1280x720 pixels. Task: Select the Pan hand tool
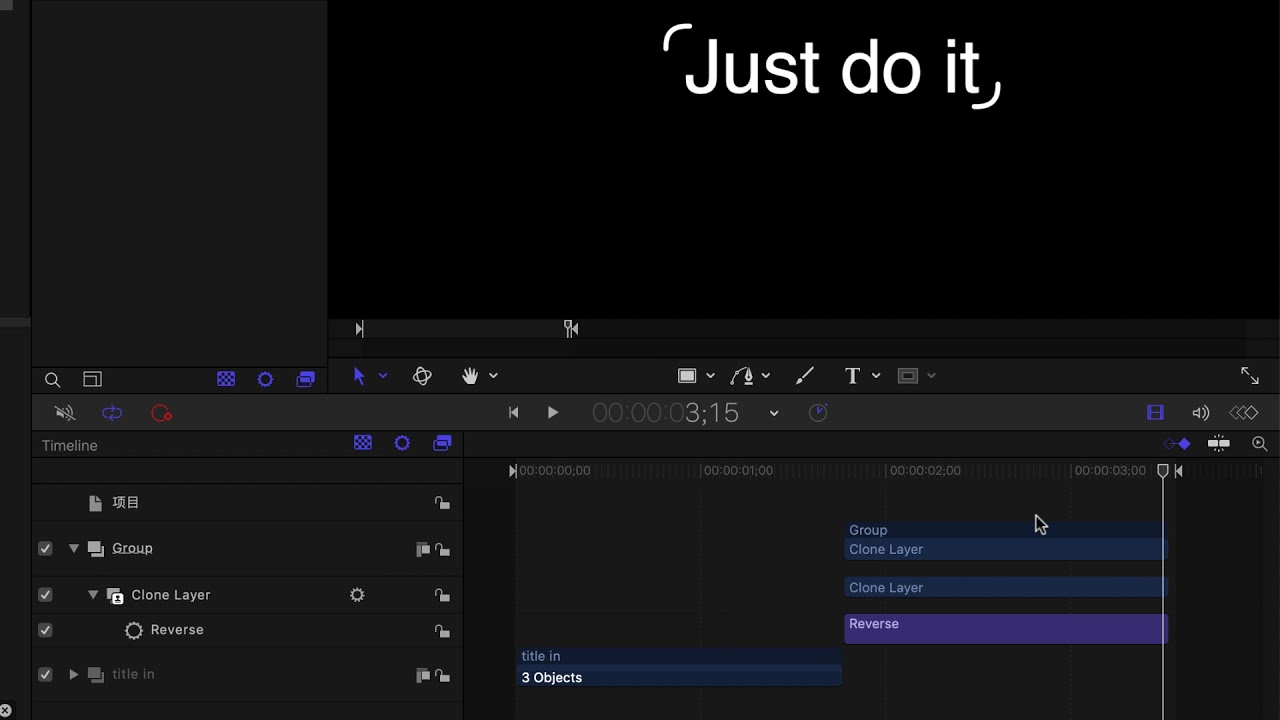click(470, 376)
